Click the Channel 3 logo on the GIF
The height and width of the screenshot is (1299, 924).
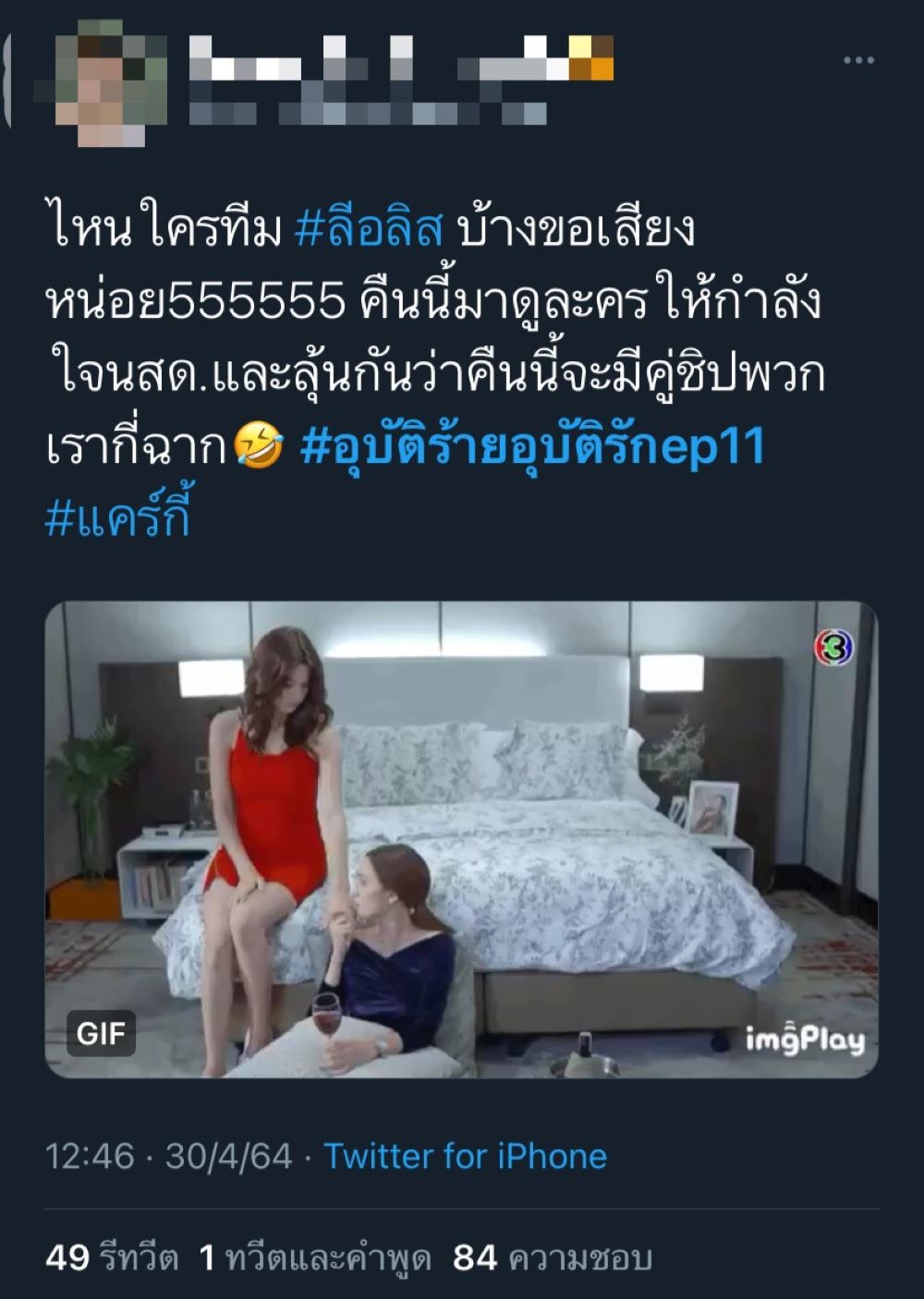(834, 649)
